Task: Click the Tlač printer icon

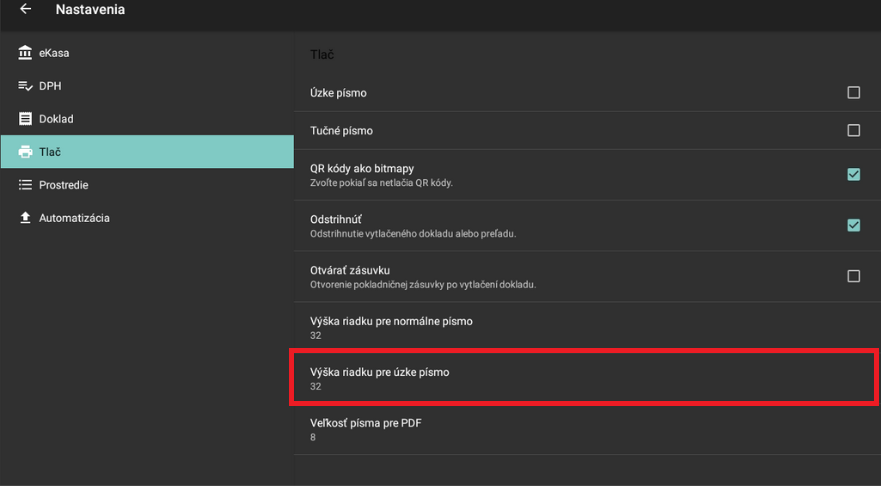Action: [26, 152]
